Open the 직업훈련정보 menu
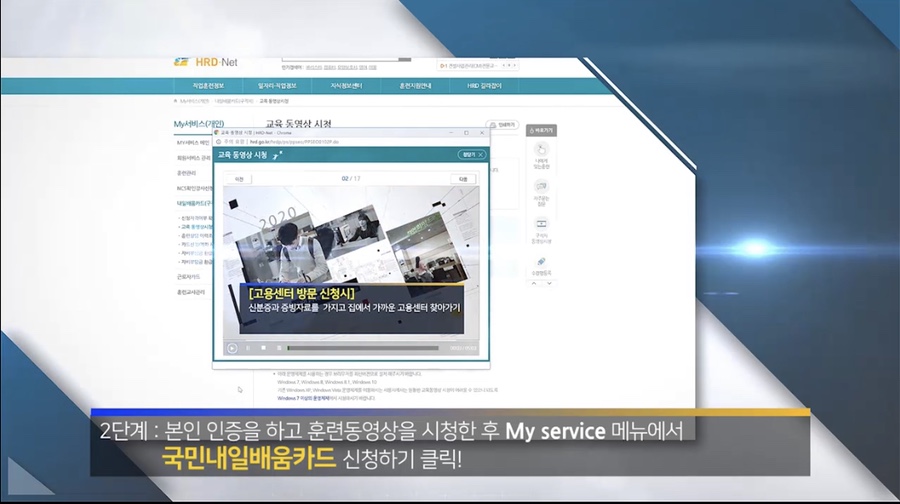The image size is (900, 504). 208,86
